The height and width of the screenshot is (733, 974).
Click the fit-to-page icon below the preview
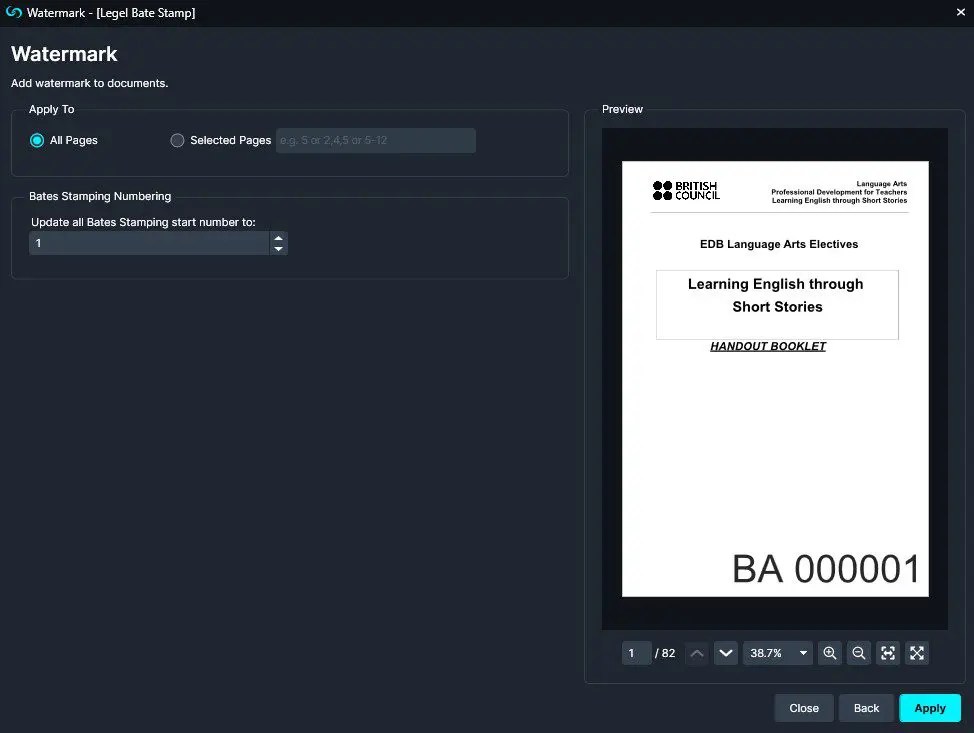[888, 653]
